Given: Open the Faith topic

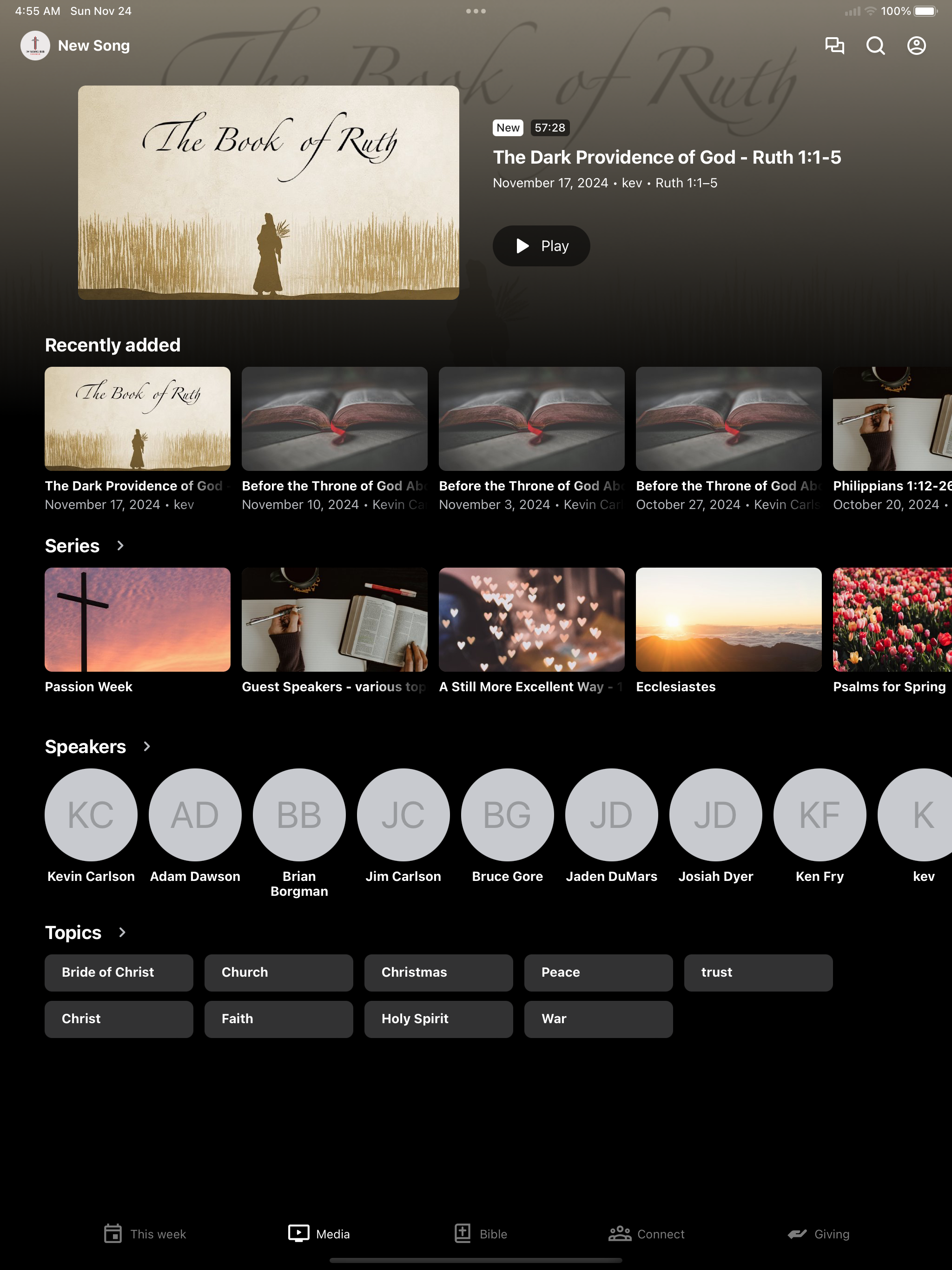Looking at the screenshot, I should pyautogui.click(x=278, y=1019).
